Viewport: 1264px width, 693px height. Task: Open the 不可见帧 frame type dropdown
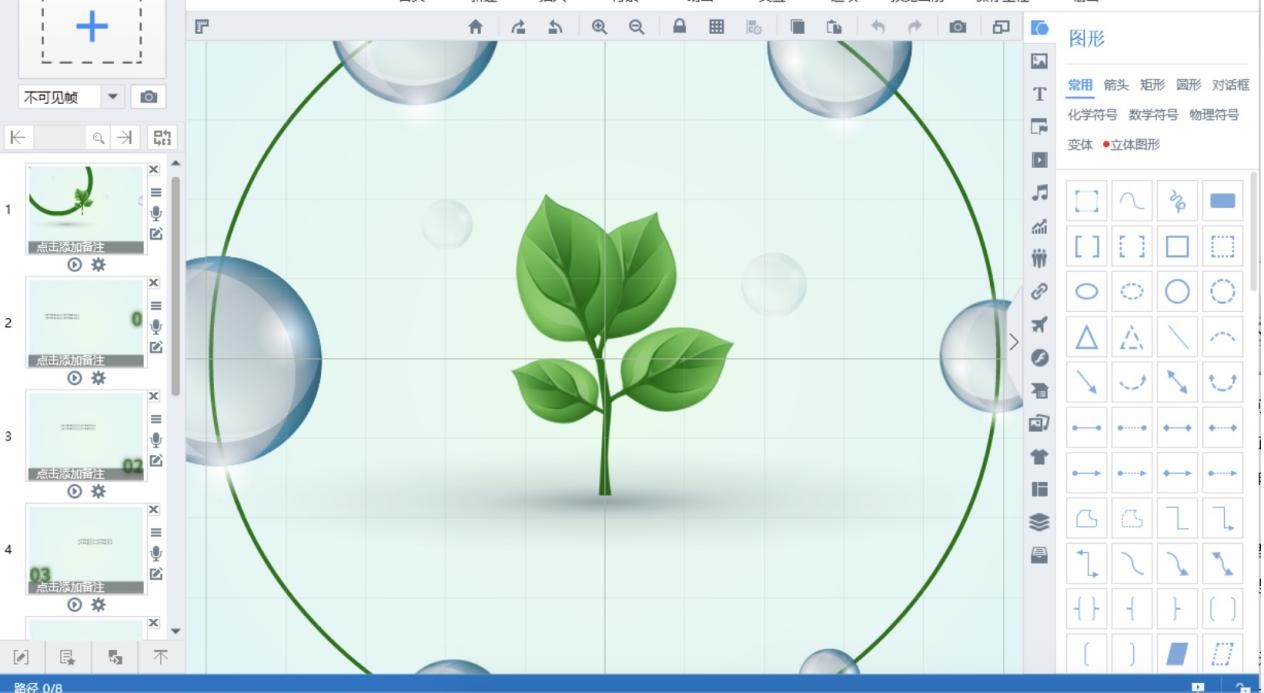(112, 97)
